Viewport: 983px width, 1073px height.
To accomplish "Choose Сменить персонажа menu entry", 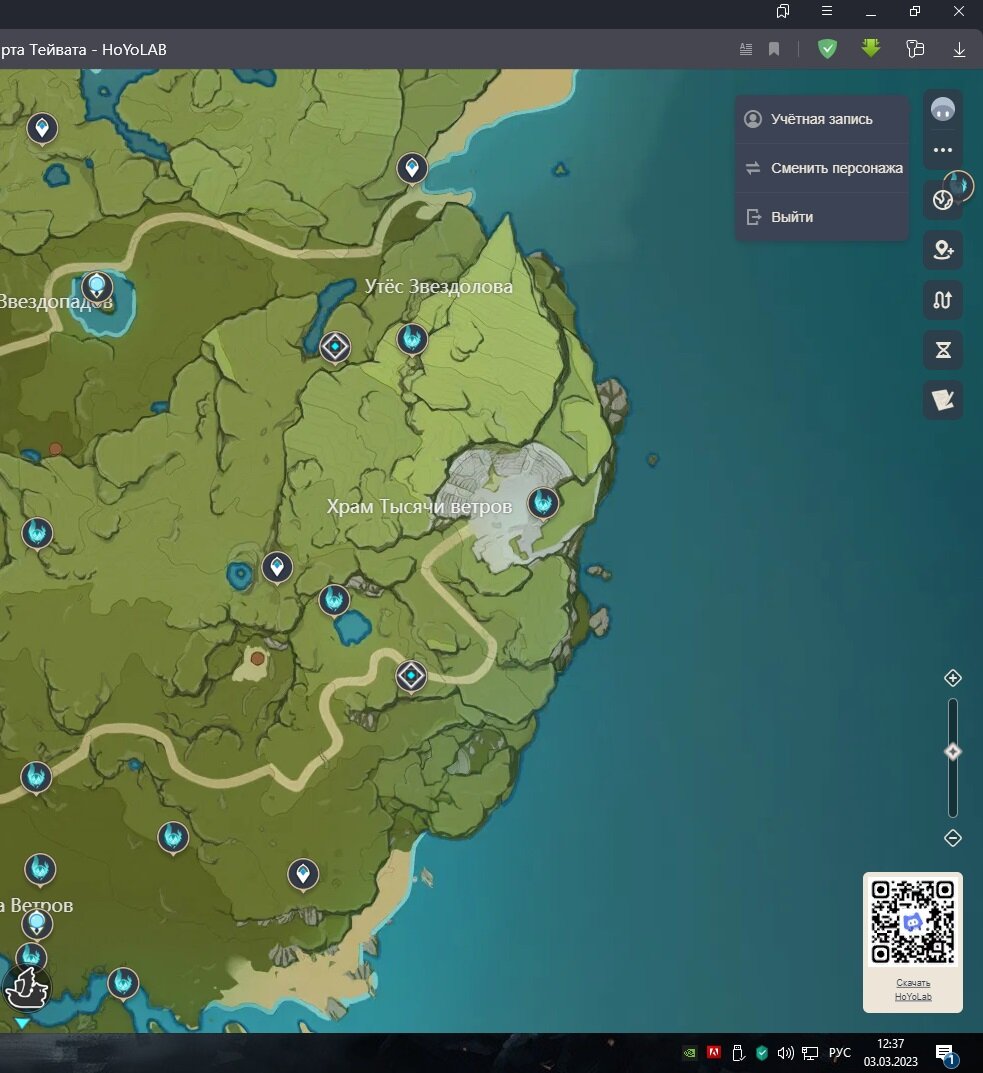I will pyautogui.click(x=821, y=168).
